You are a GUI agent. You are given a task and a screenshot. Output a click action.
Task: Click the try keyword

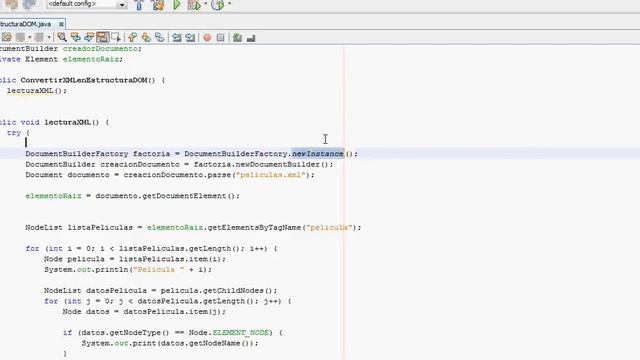(13, 133)
